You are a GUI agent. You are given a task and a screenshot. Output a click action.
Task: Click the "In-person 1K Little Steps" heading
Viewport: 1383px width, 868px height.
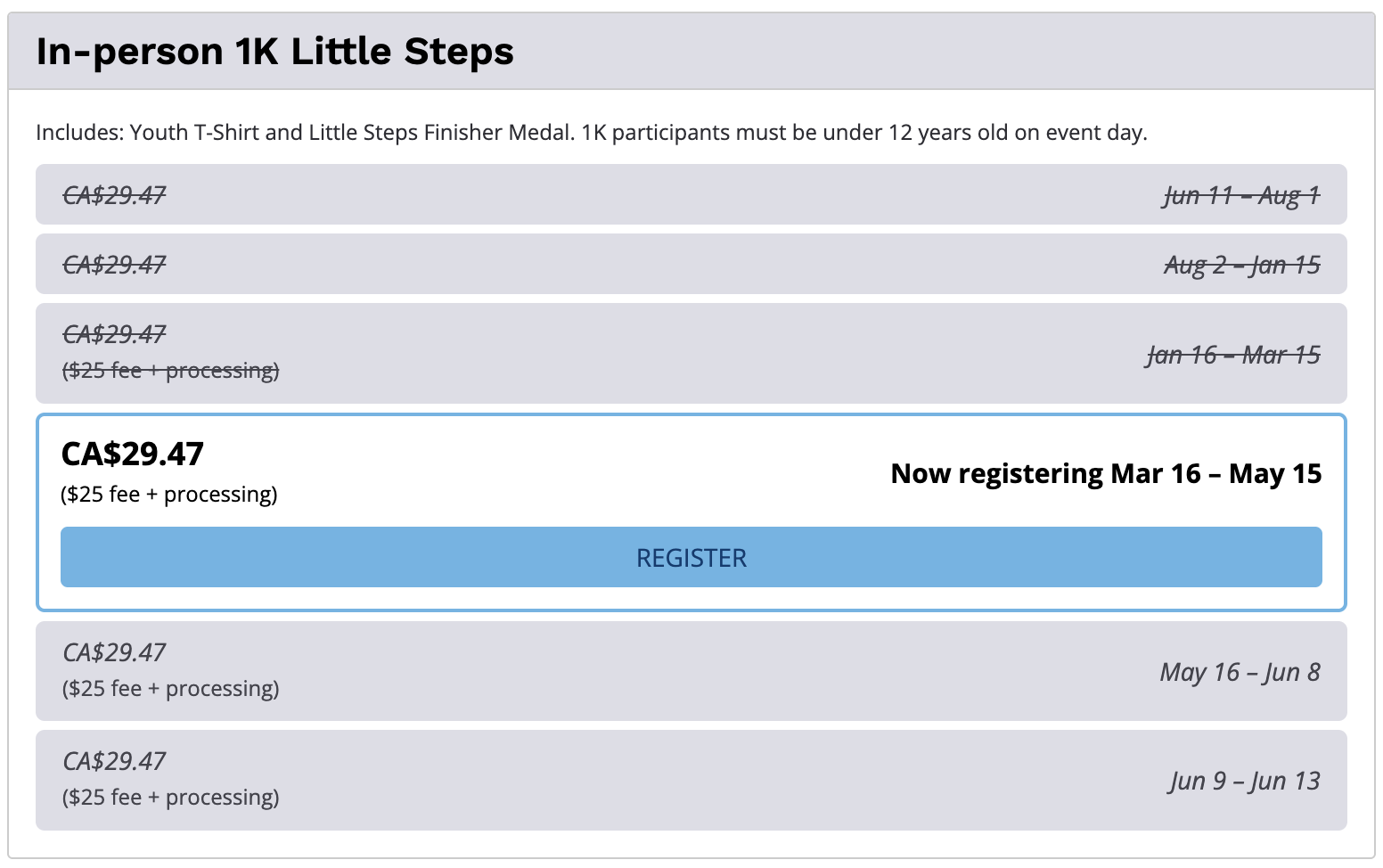274,52
